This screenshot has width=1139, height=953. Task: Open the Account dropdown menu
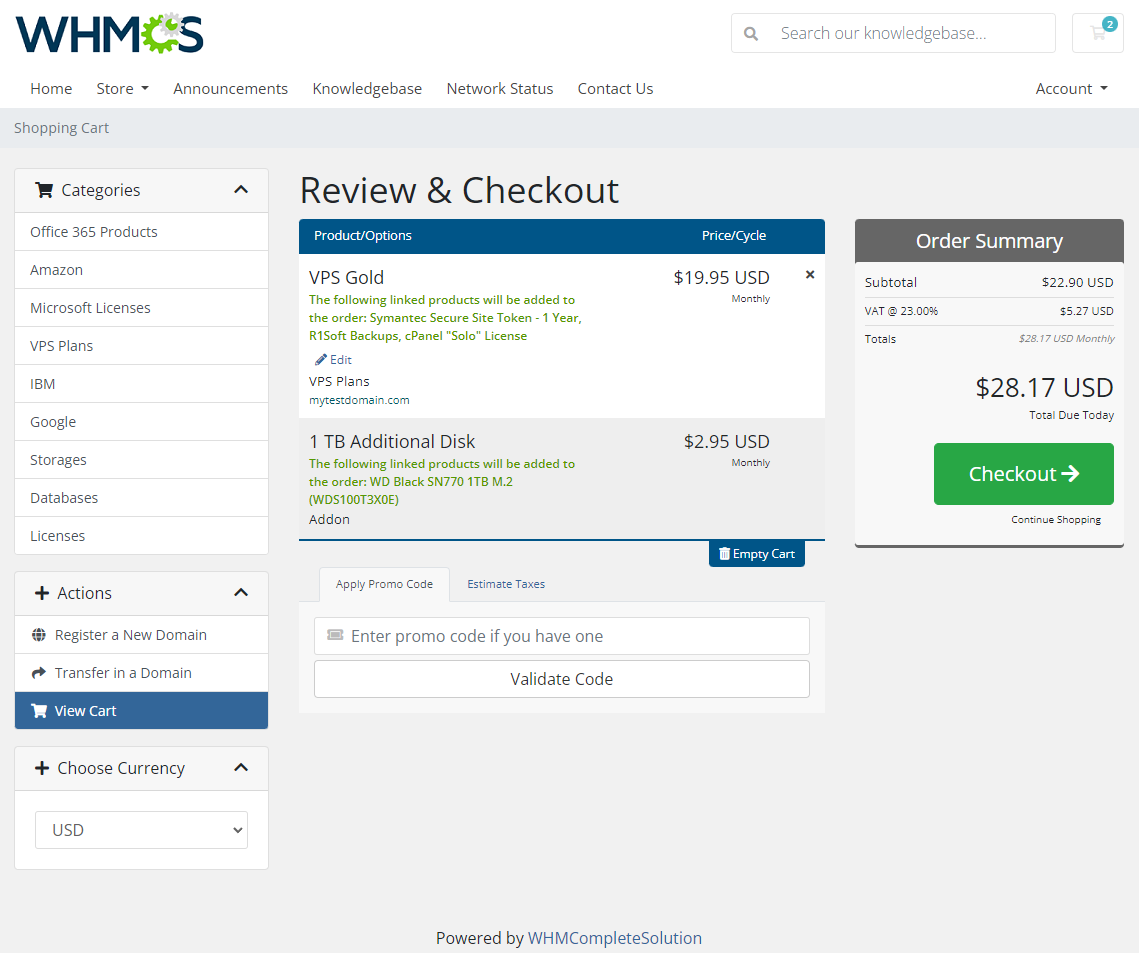[1071, 88]
